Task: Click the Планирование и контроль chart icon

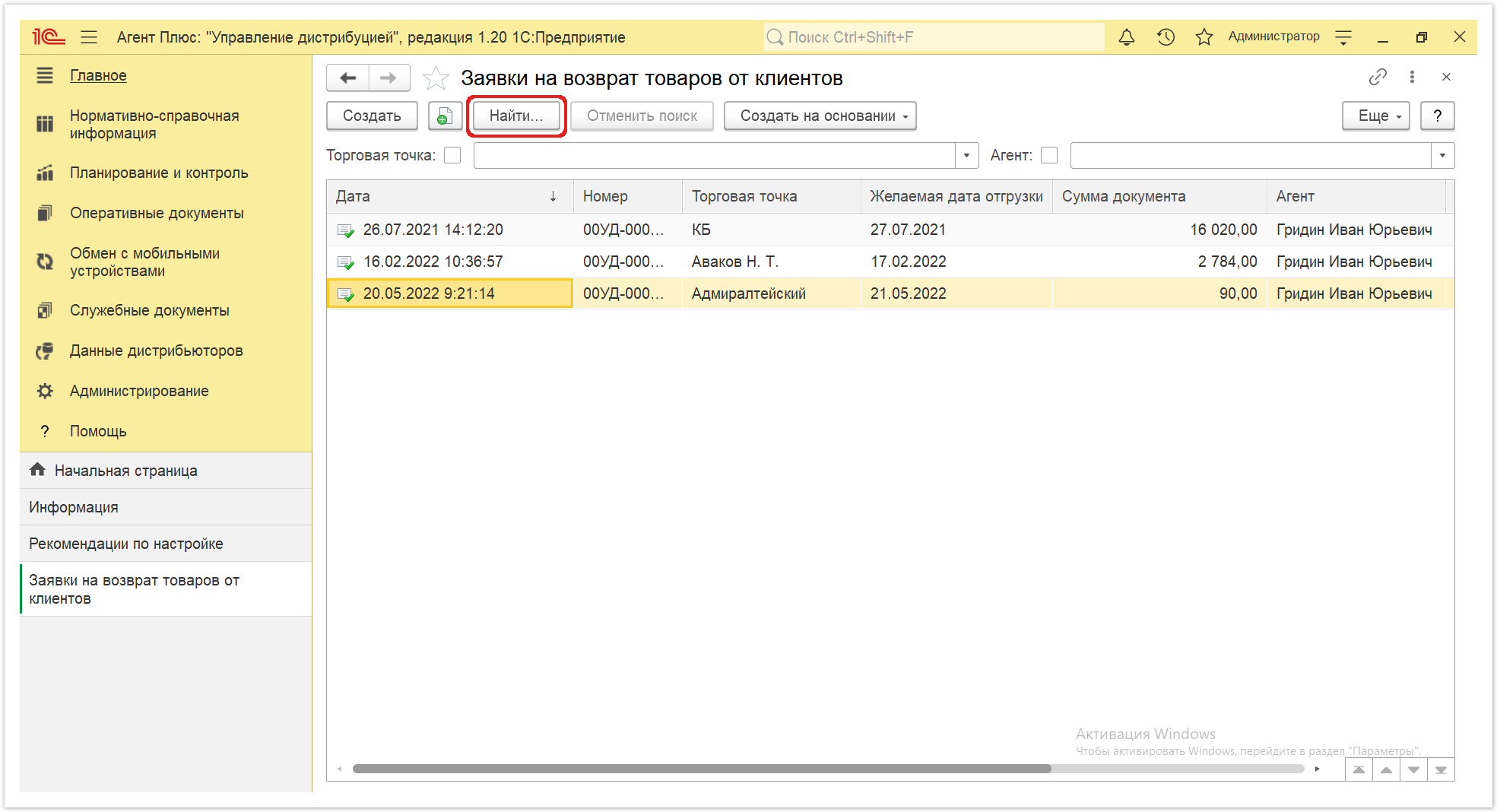Action: coord(45,173)
